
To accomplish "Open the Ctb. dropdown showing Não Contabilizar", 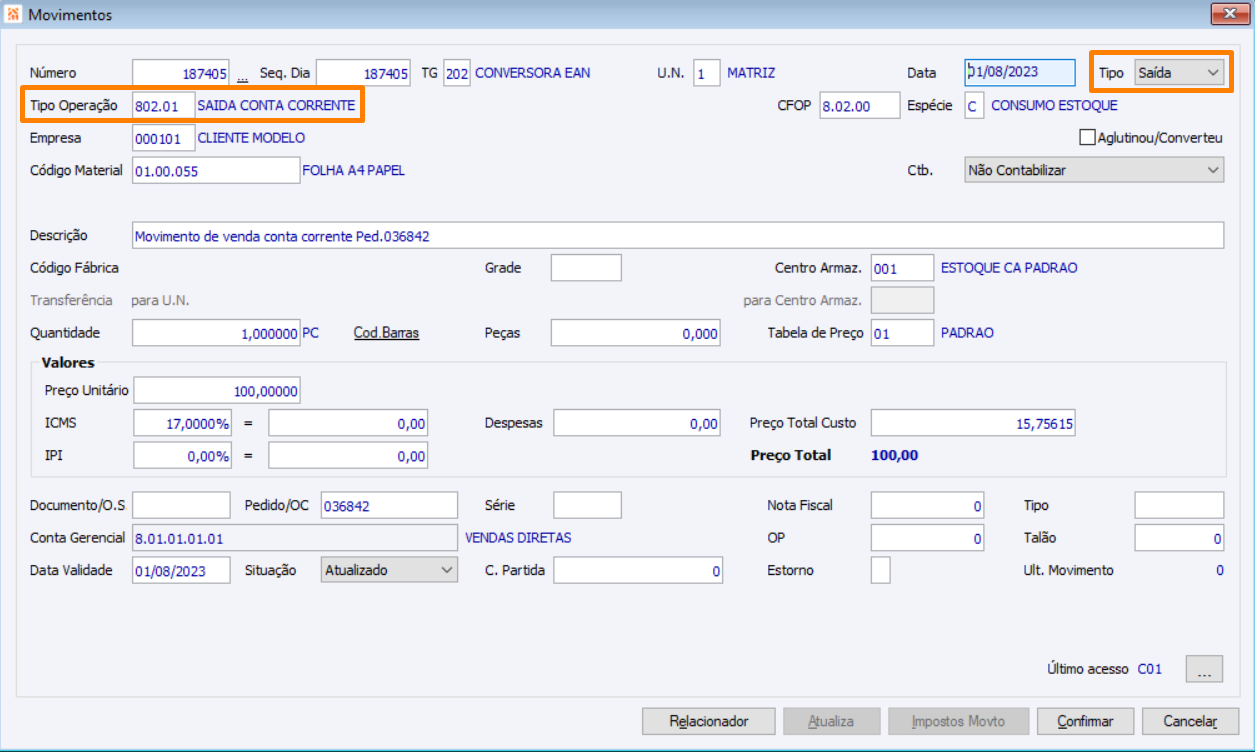I will click(1094, 170).
